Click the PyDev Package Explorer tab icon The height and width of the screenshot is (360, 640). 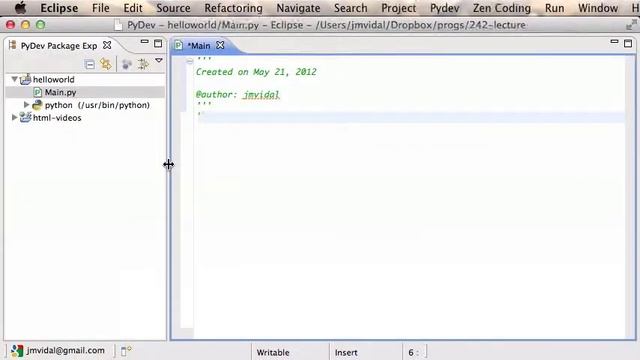click(12, 45)
